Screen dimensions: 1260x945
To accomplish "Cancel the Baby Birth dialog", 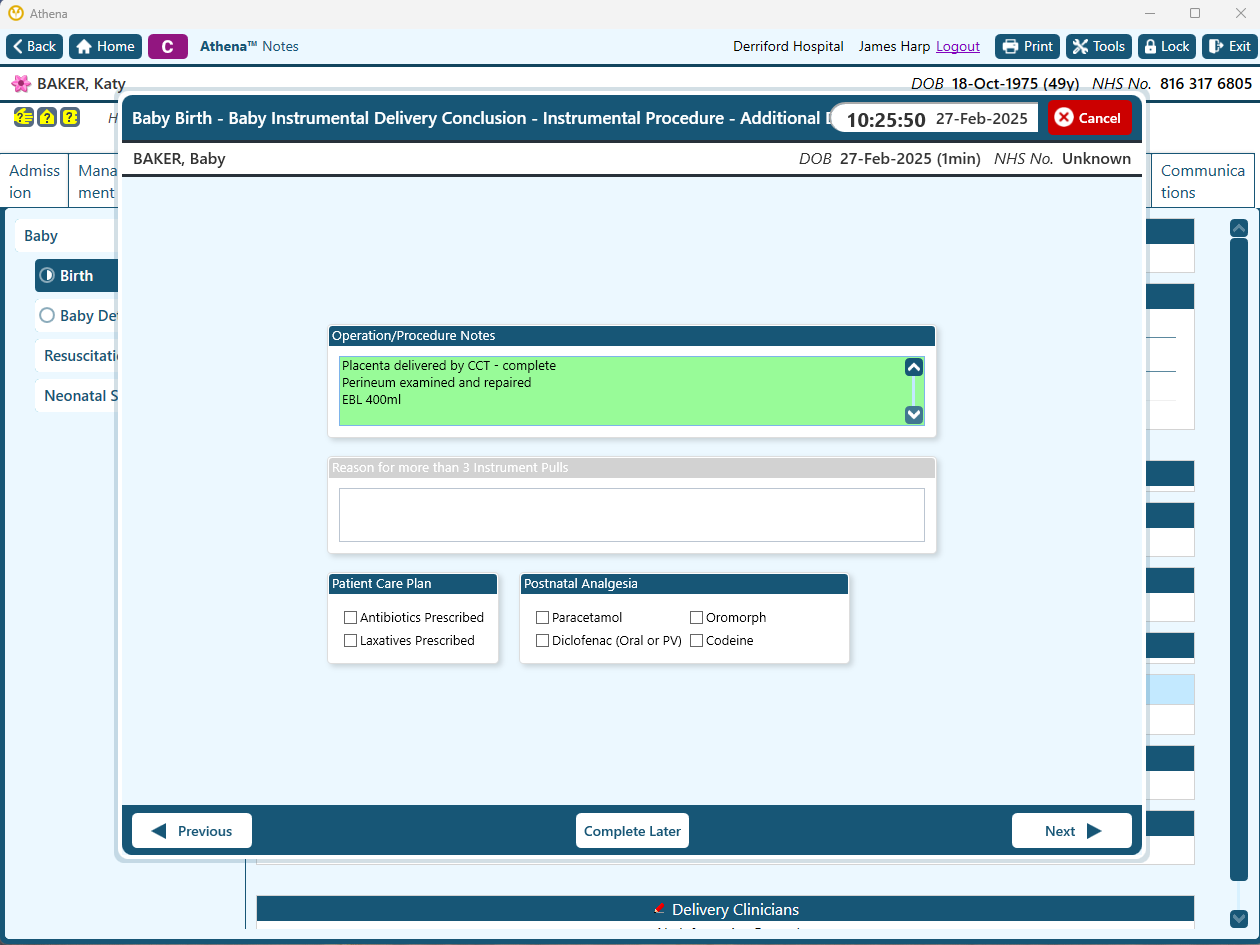I will click(1089, 118).
